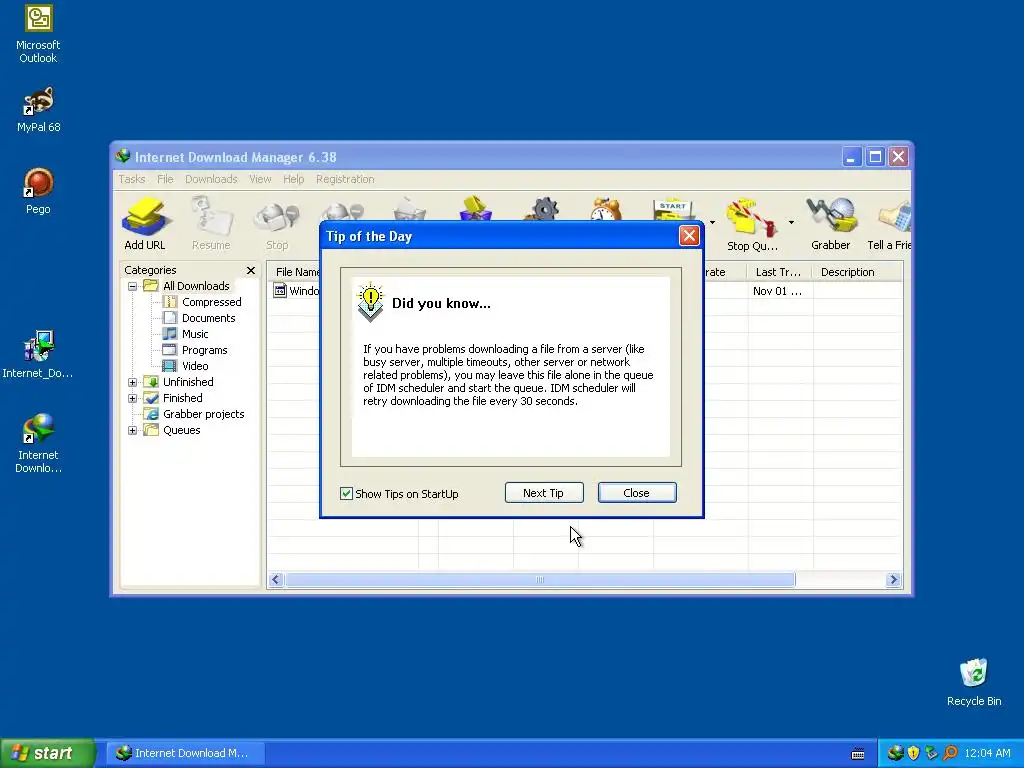Click the Resume toolbar icon
Viewport: 1024px width, 768px height.
pyautogui.click(x=211, y=223)
